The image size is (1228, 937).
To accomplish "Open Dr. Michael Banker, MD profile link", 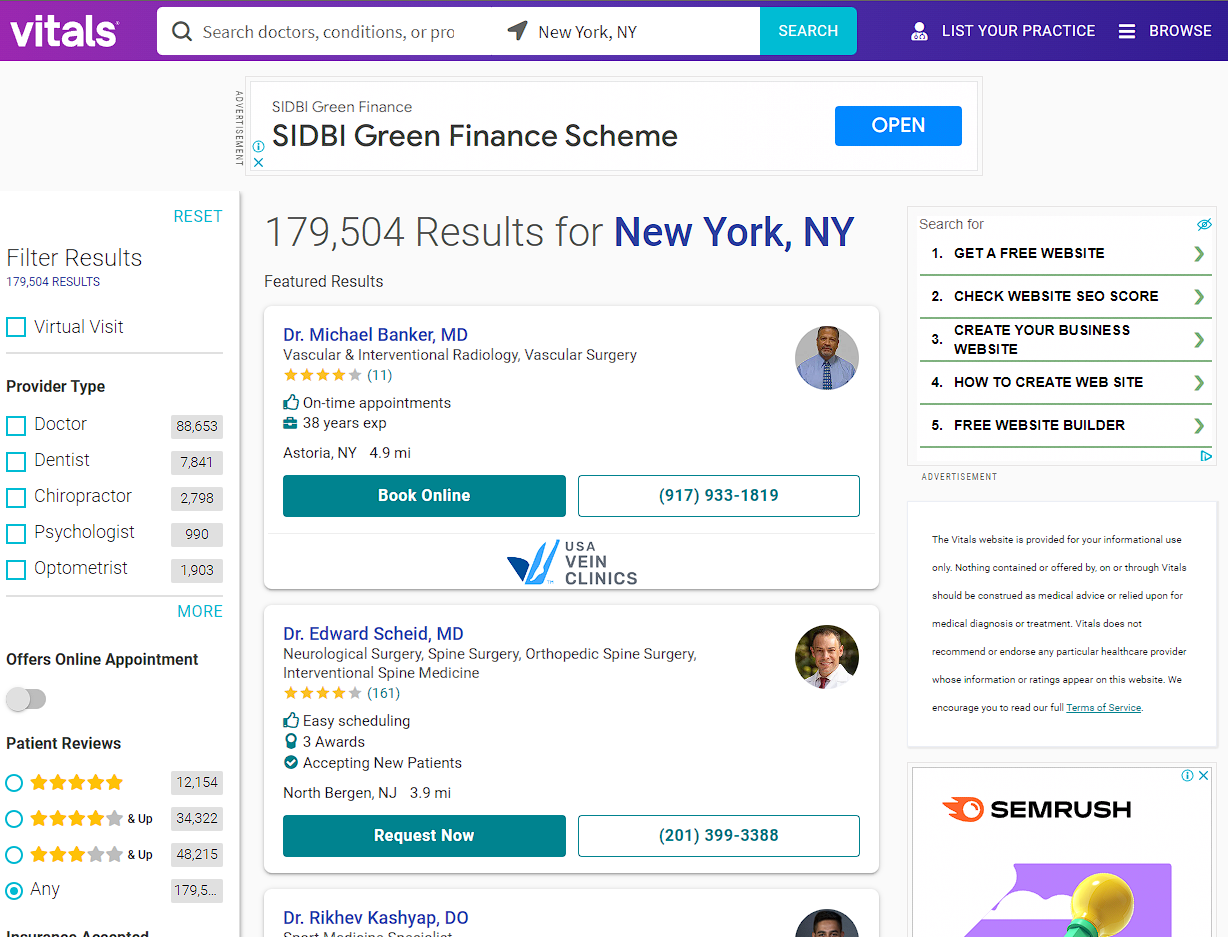I will tap(375, 335).
